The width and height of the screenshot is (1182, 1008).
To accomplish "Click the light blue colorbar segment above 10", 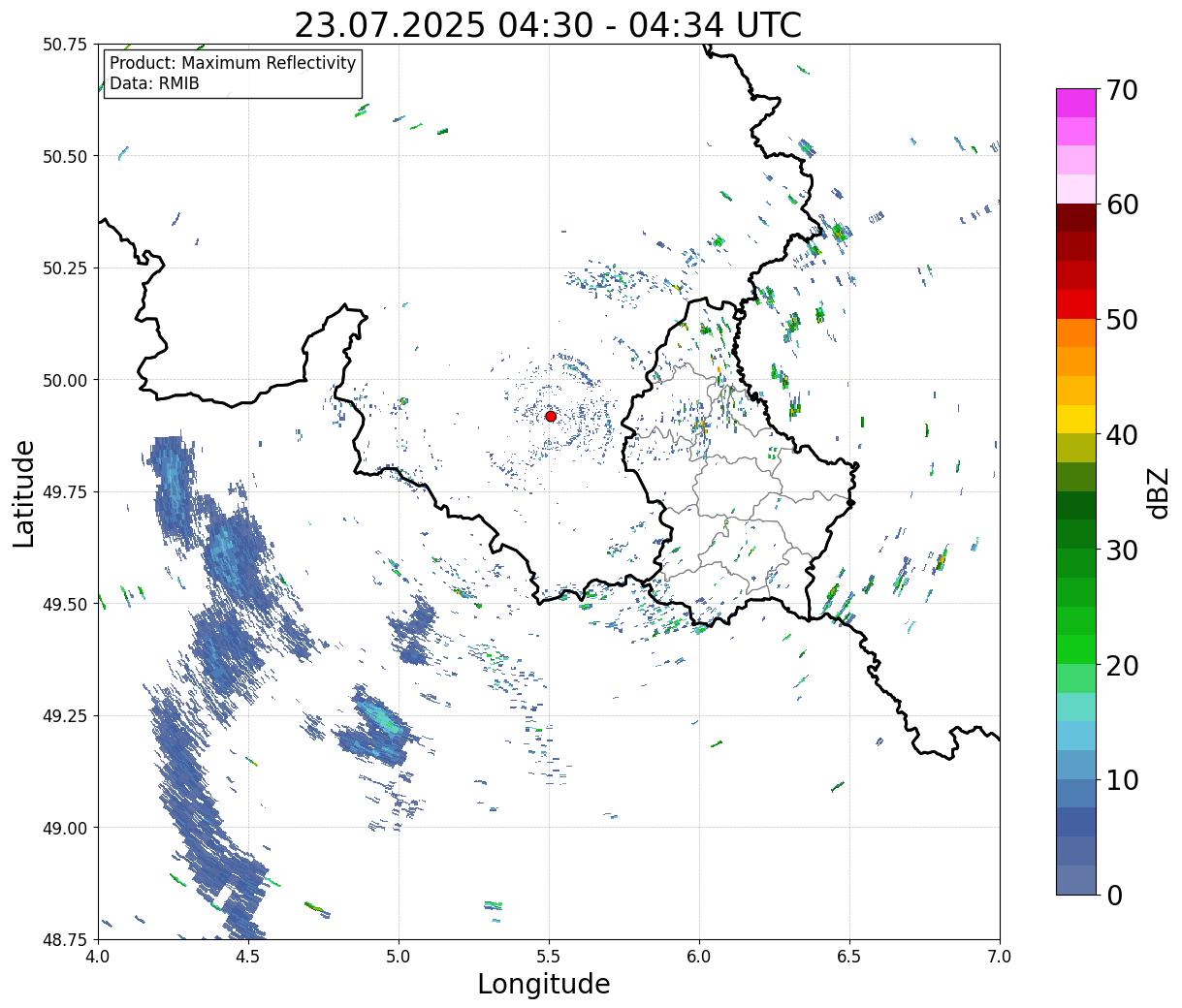I will click(1076, 736).
